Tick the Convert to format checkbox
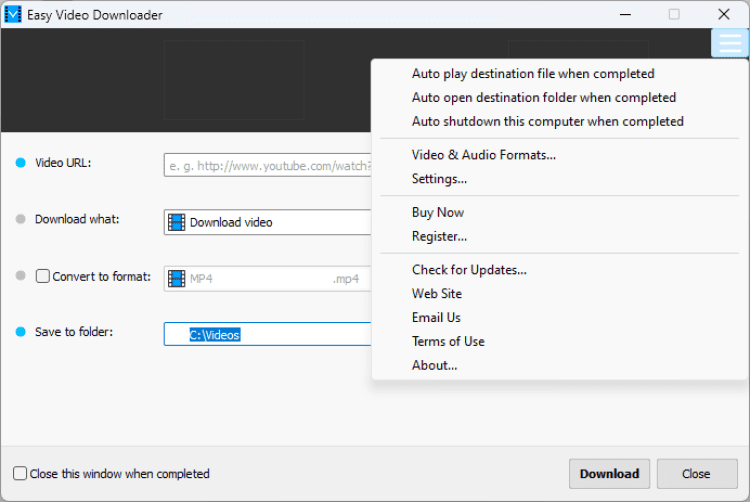Screen dimensions: 750x502 (x=43, y=276)
